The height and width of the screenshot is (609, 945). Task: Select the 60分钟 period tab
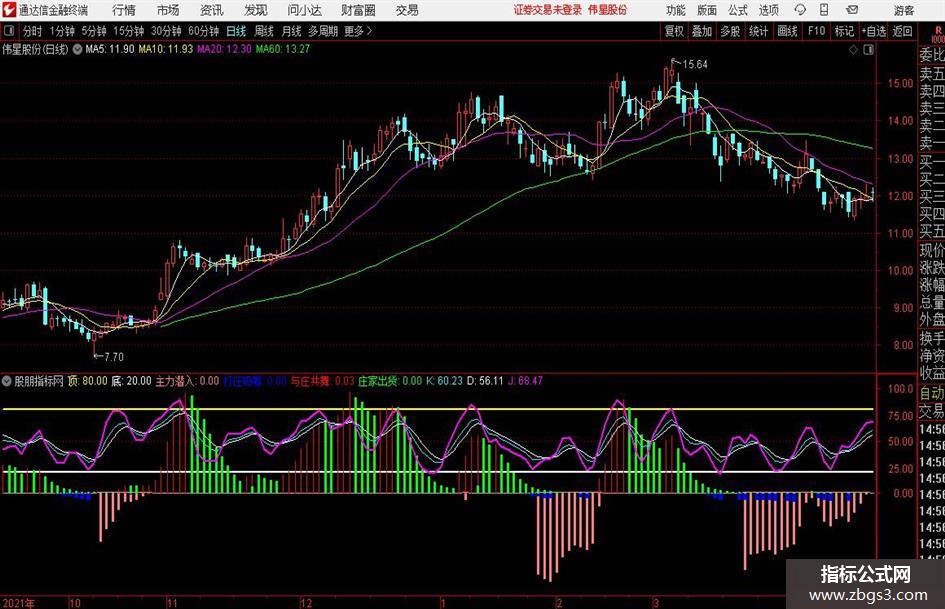tap(203, 31)
